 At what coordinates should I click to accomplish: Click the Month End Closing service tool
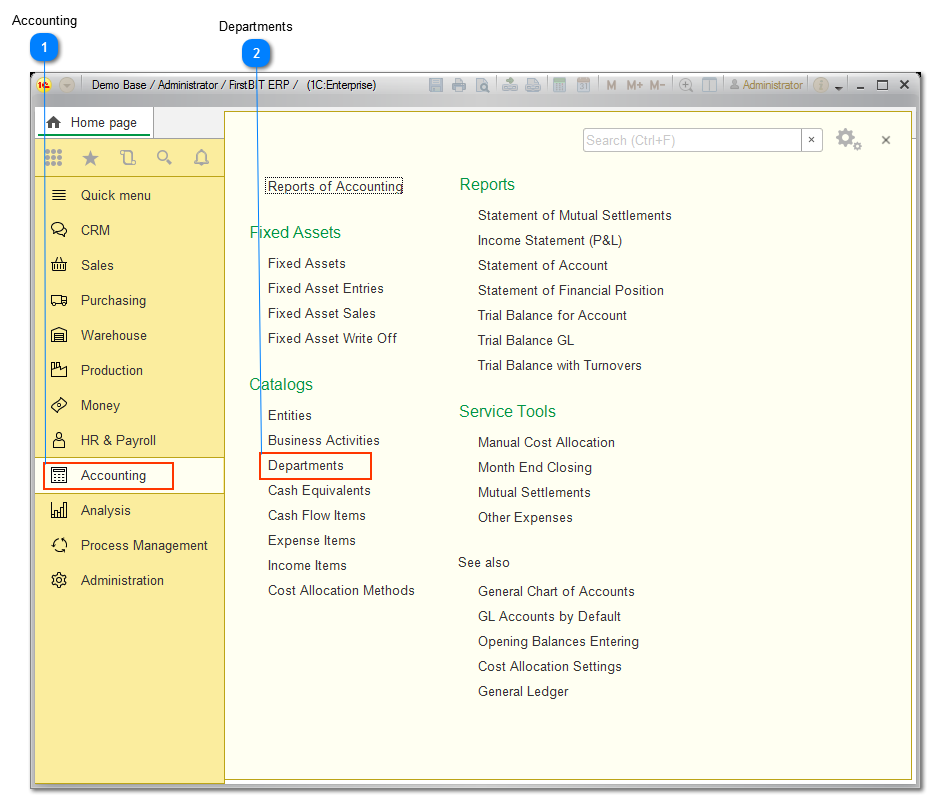[534, 467]
